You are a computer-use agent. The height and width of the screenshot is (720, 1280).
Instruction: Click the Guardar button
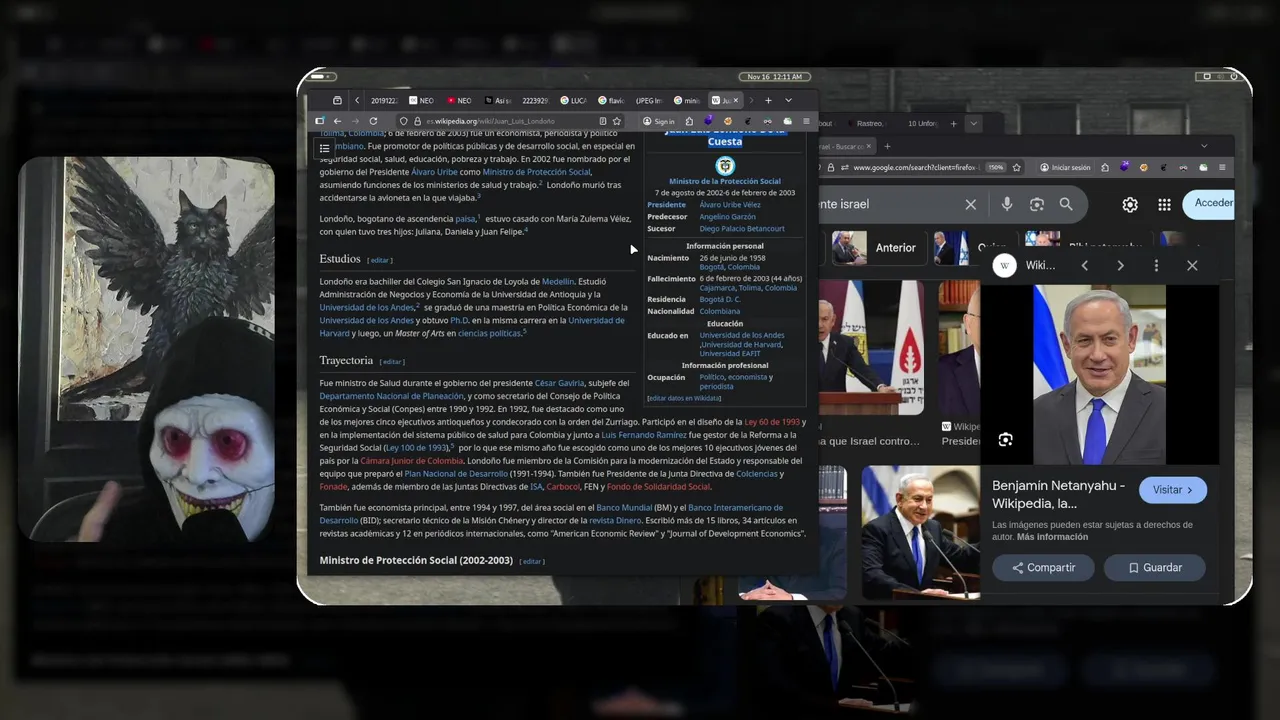pyautogui.click(x=1155, y=567)
